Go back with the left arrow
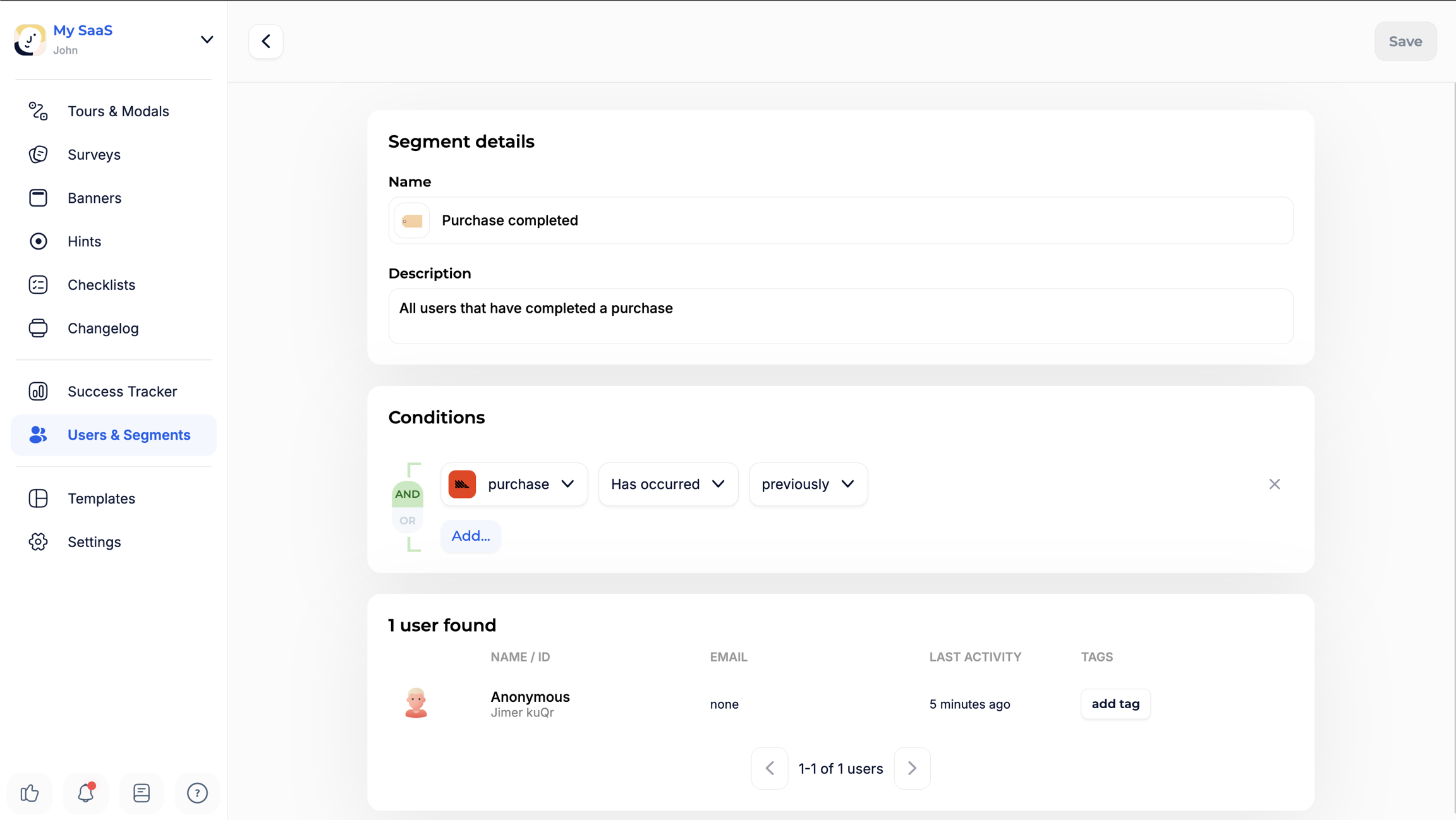Screen dimensions: 1456x820 tap(266, 41)
